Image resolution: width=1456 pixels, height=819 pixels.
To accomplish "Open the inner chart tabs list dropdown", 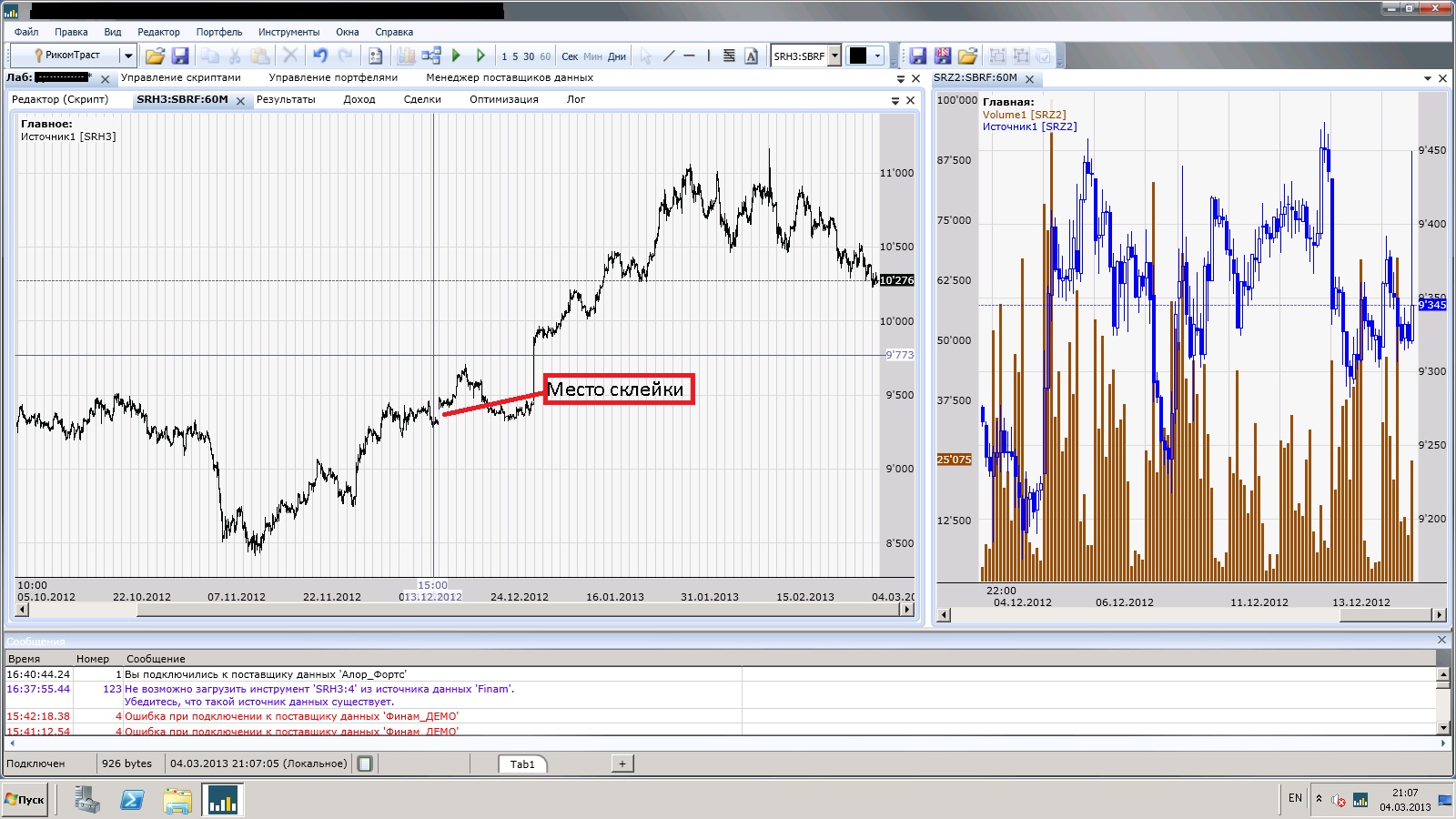I will (895, 101).
